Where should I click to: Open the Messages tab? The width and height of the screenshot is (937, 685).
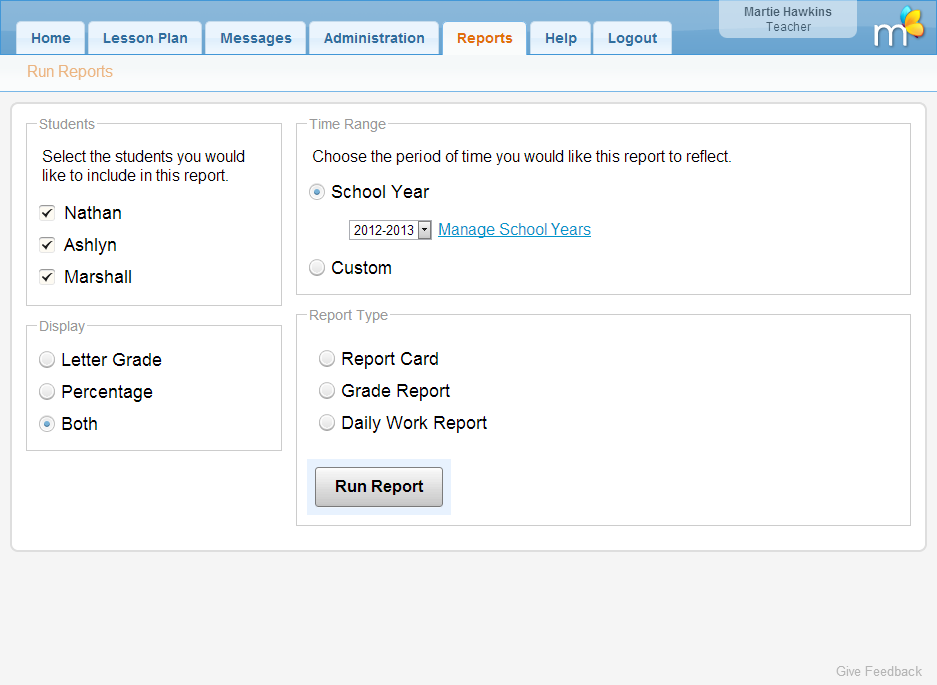pyautogui.click(x=256, y=38)
